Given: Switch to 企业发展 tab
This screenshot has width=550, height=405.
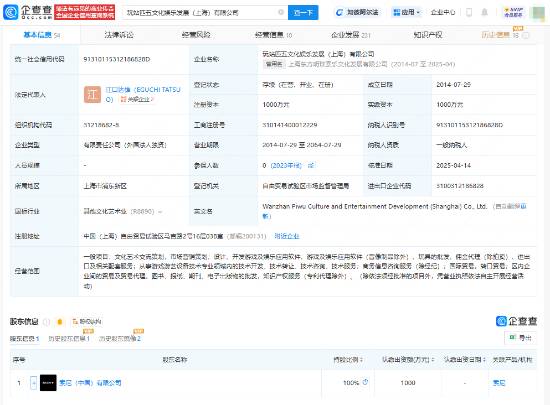Looking at the screenshot, I should click(x=351, y=35).
